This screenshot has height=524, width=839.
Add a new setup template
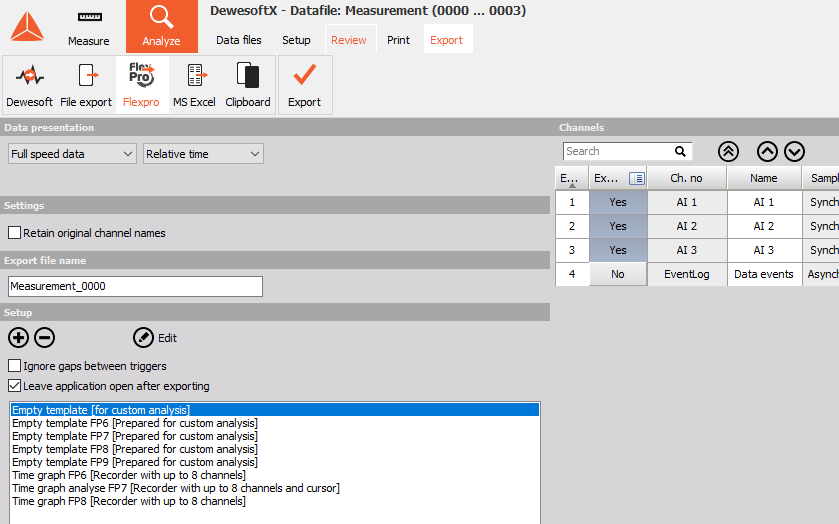pyautogui.click(x=18, y=338)
